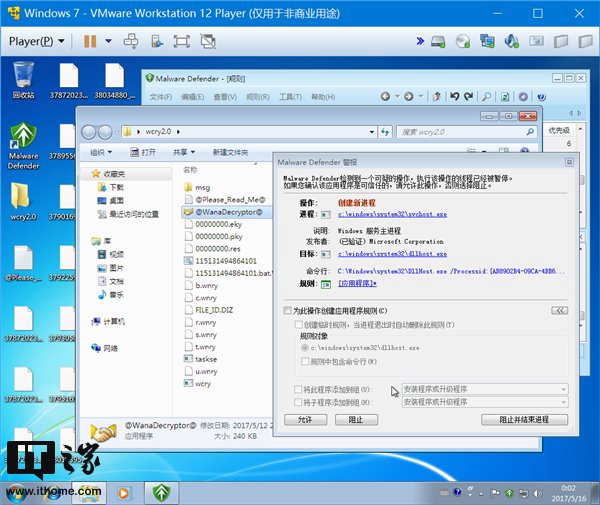The height and width of the screenshot is (505, 600).
Task: Toggle the include command line checkbox
Action: point(304,361)
